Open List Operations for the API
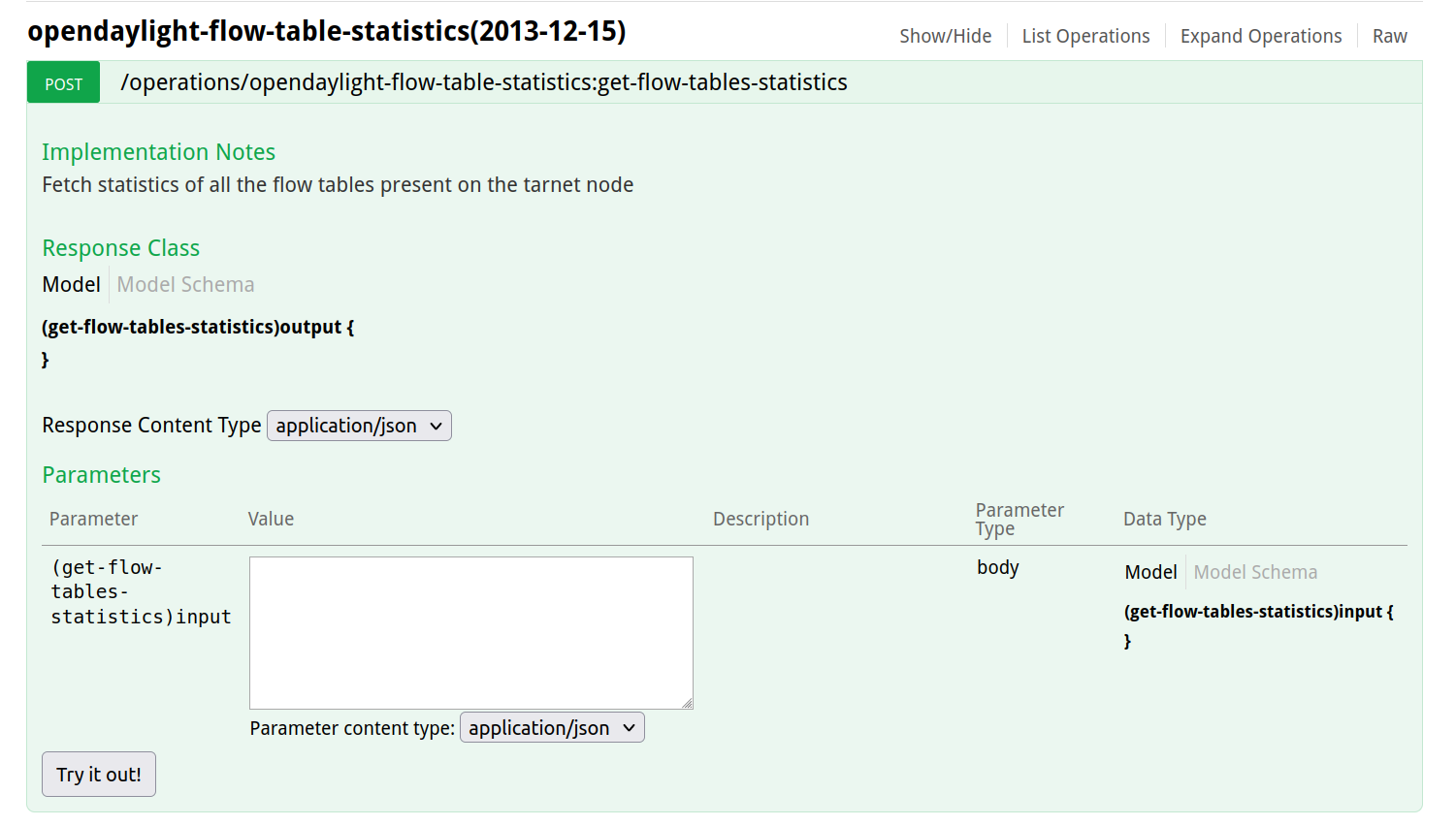 coord(1085,36)
